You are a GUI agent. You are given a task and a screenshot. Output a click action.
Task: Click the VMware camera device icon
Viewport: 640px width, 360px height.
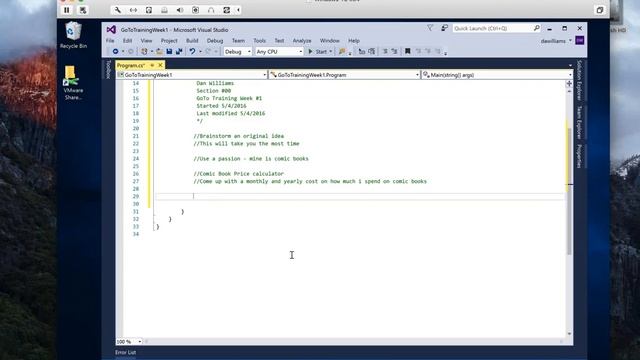(x=196, y=10)
